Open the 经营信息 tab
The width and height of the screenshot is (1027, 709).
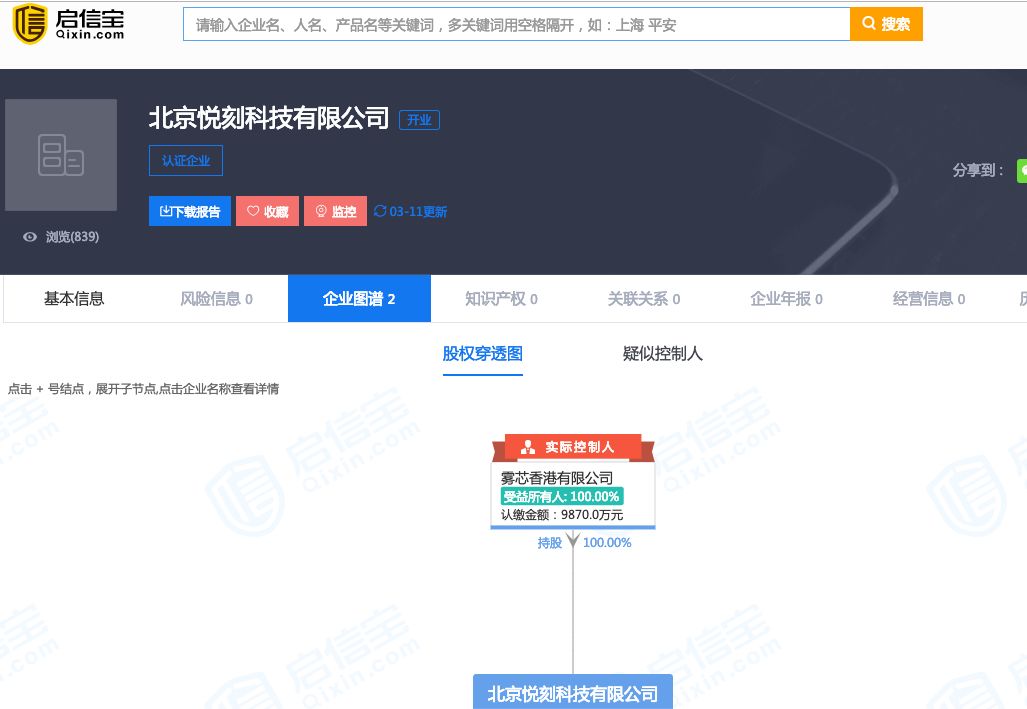pos(929,299)
